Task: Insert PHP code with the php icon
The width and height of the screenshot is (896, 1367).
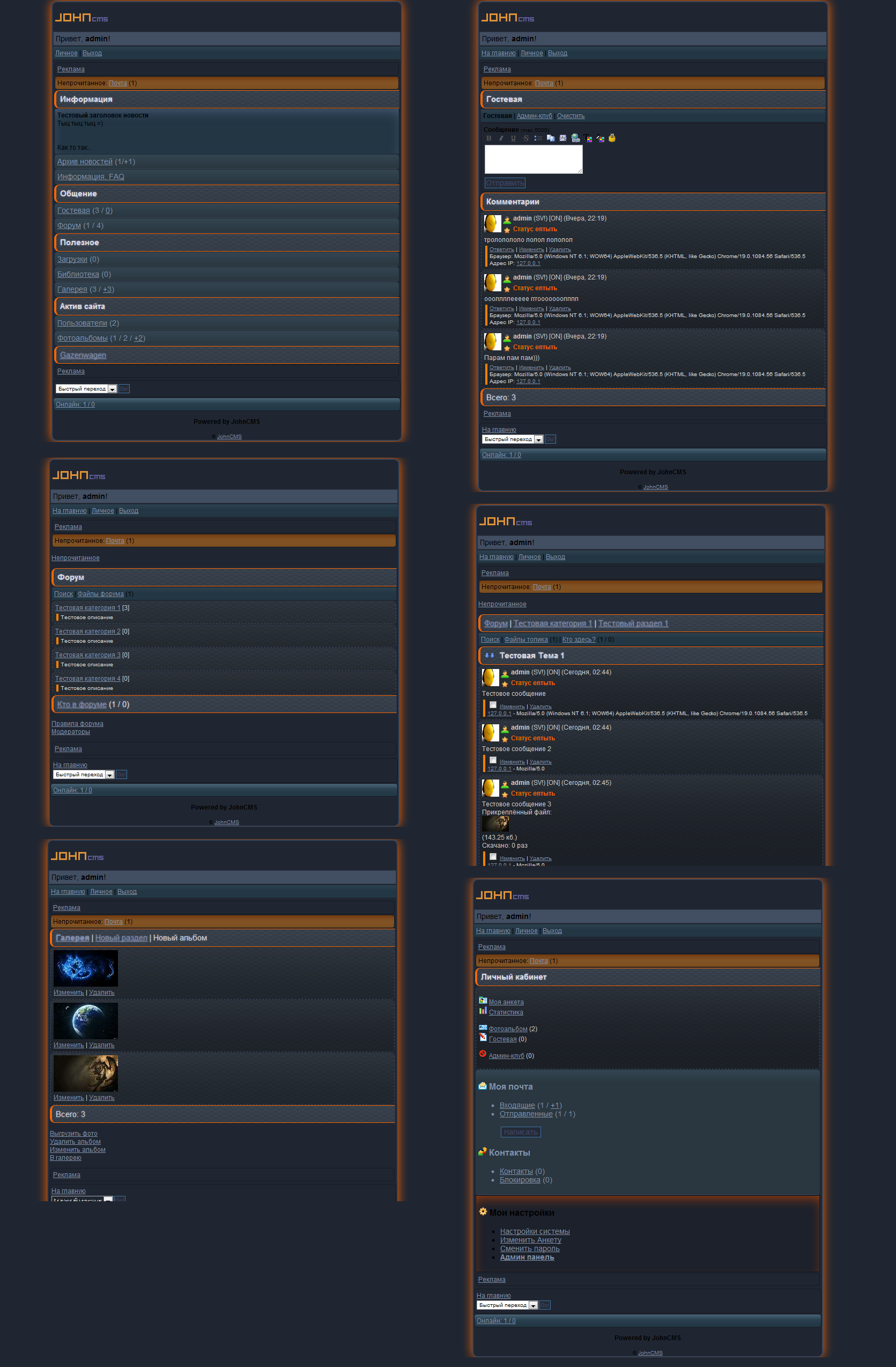Action: coord(562,138)
